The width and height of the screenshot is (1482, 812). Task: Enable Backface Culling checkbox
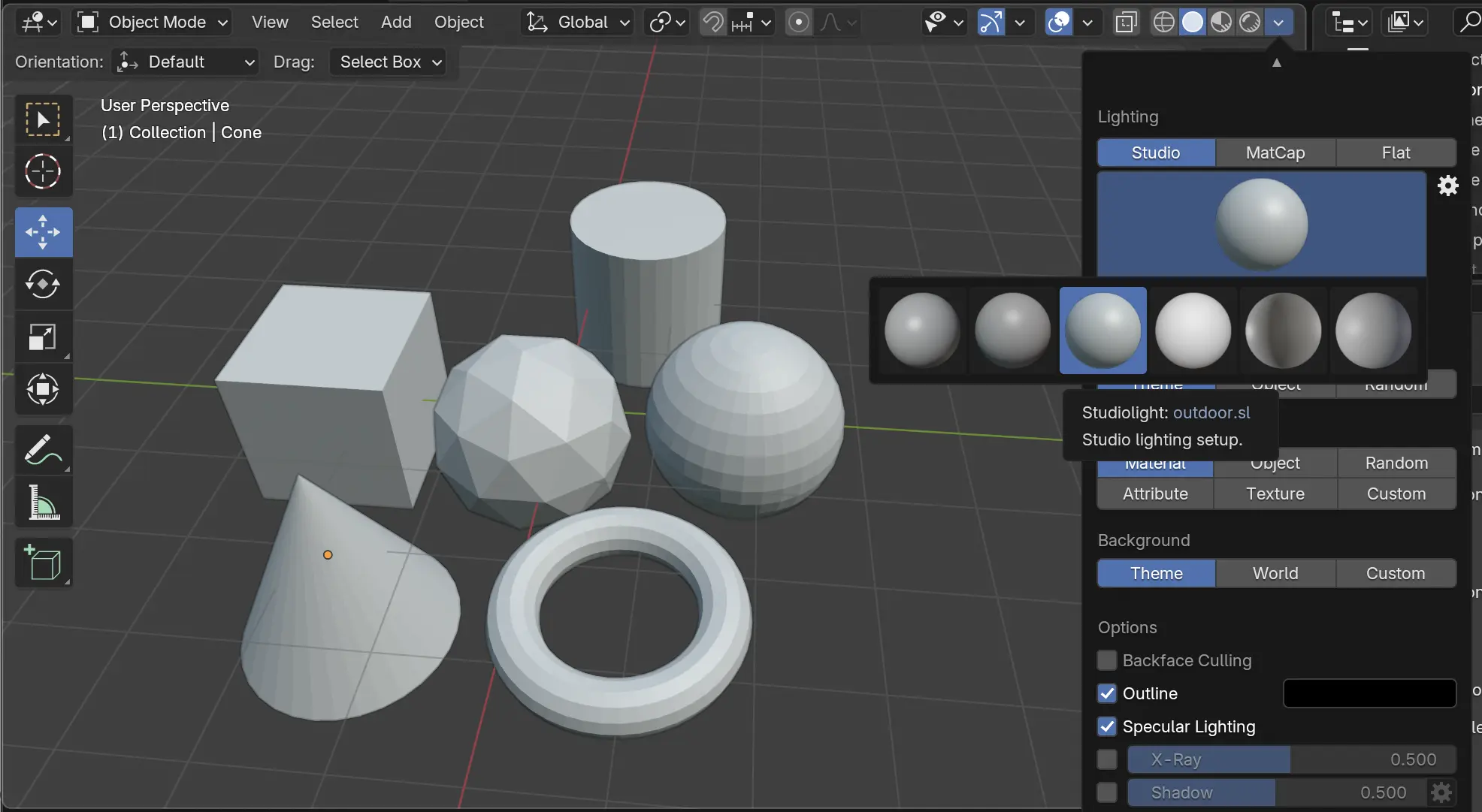[x=1107, y=660]
